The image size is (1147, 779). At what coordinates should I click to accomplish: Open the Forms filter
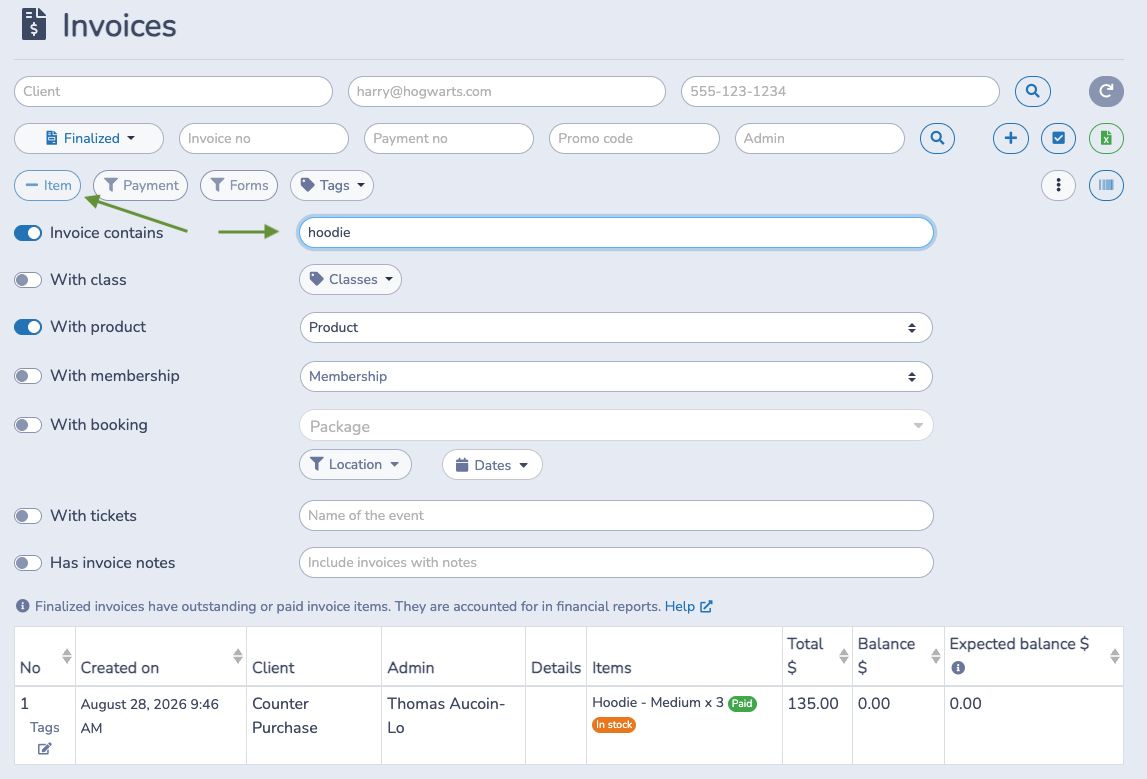point(239,185)
